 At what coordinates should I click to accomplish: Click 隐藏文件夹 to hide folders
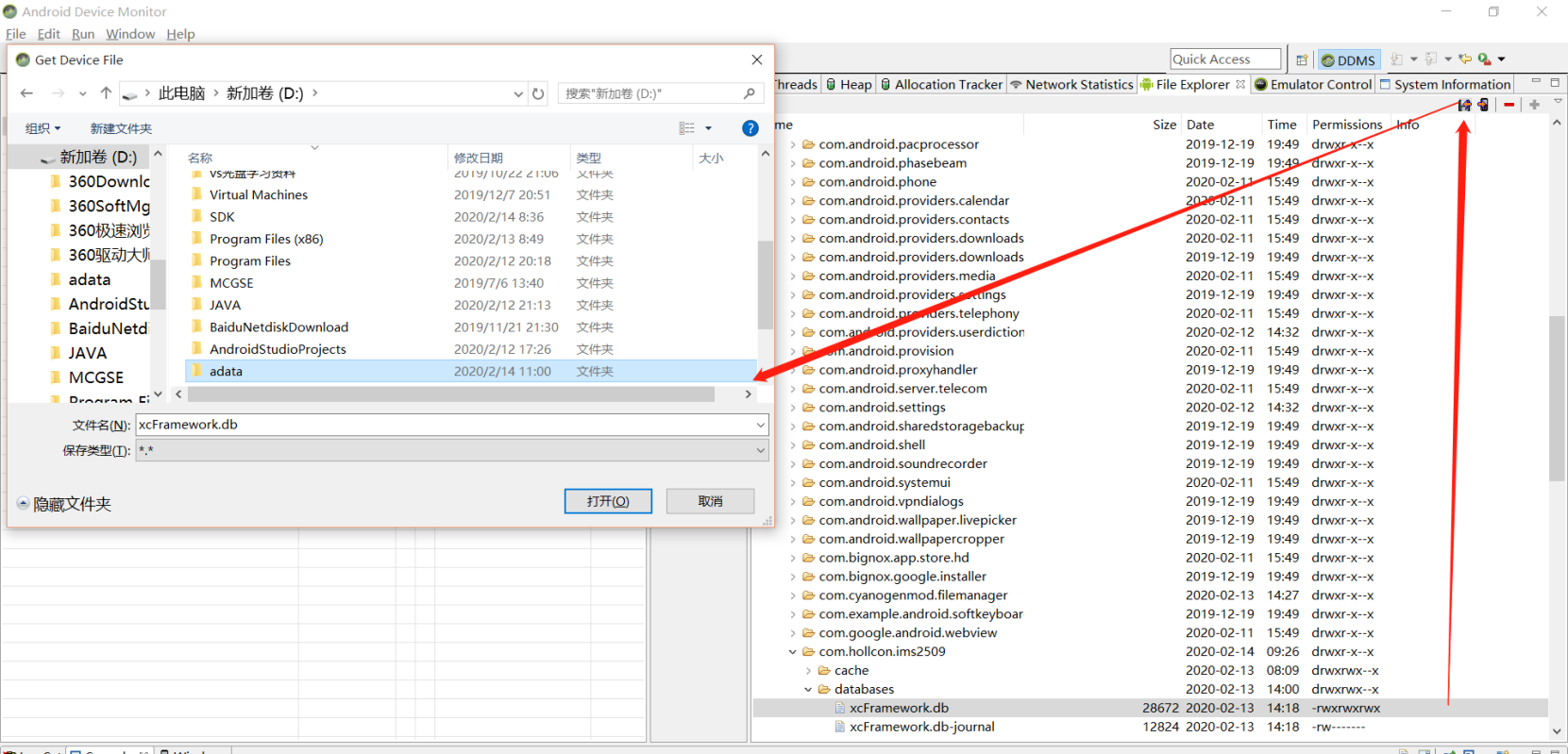[x=63, y=504]
